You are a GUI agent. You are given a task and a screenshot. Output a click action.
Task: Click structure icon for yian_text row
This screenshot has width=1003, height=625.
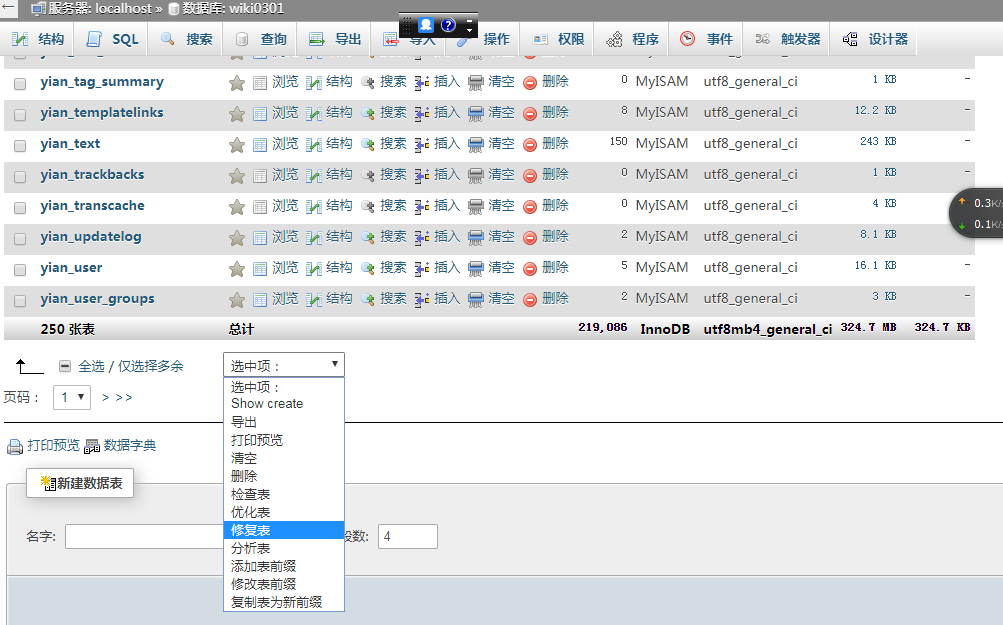click(313, 145)
